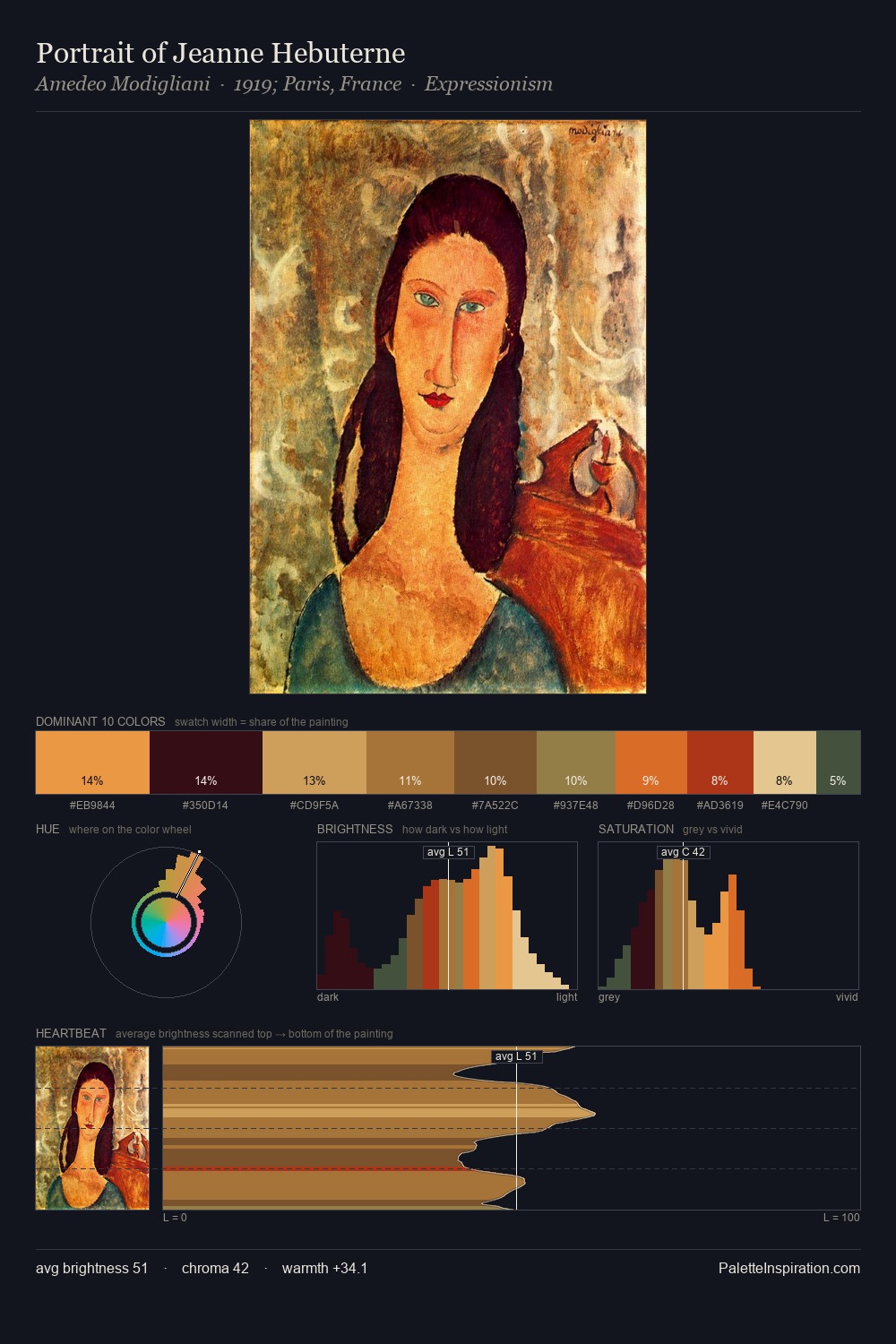Choose the dark brown swatch above #7A522C
Image resolution: width=896 pixels, height=1344 pixels.
pyautogui.click(x=495, y=762)
